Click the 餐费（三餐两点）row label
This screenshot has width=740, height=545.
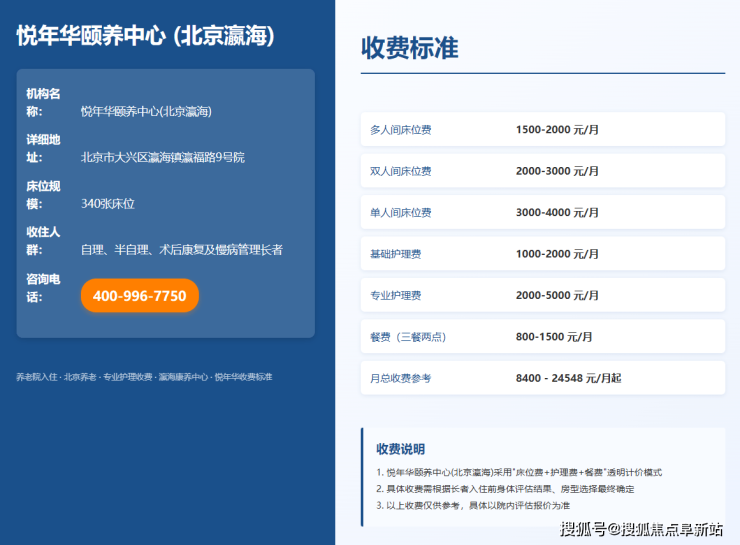point(408,337)
